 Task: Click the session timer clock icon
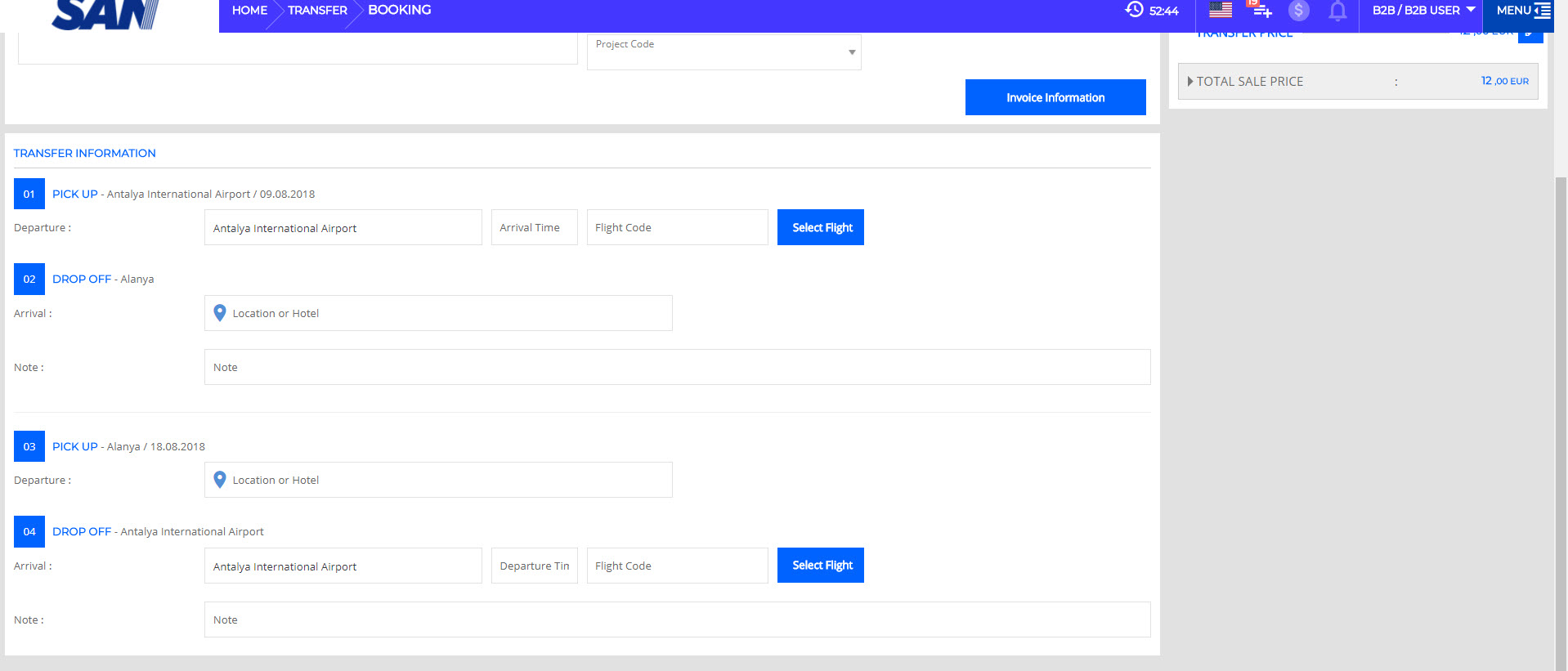tap(1134, 10)
